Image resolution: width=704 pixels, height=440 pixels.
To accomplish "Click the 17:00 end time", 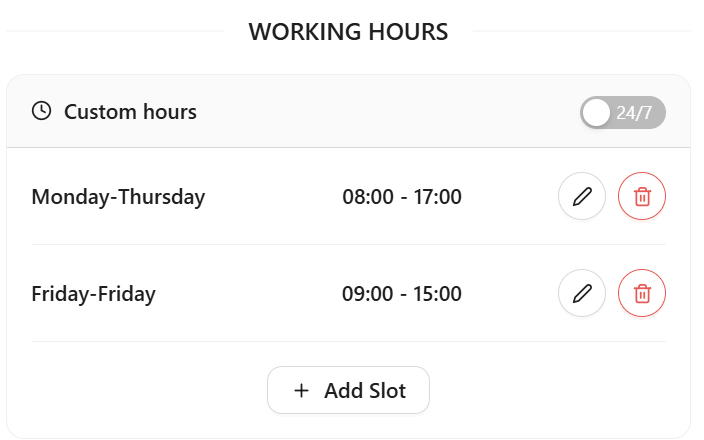I will [436, 197].
